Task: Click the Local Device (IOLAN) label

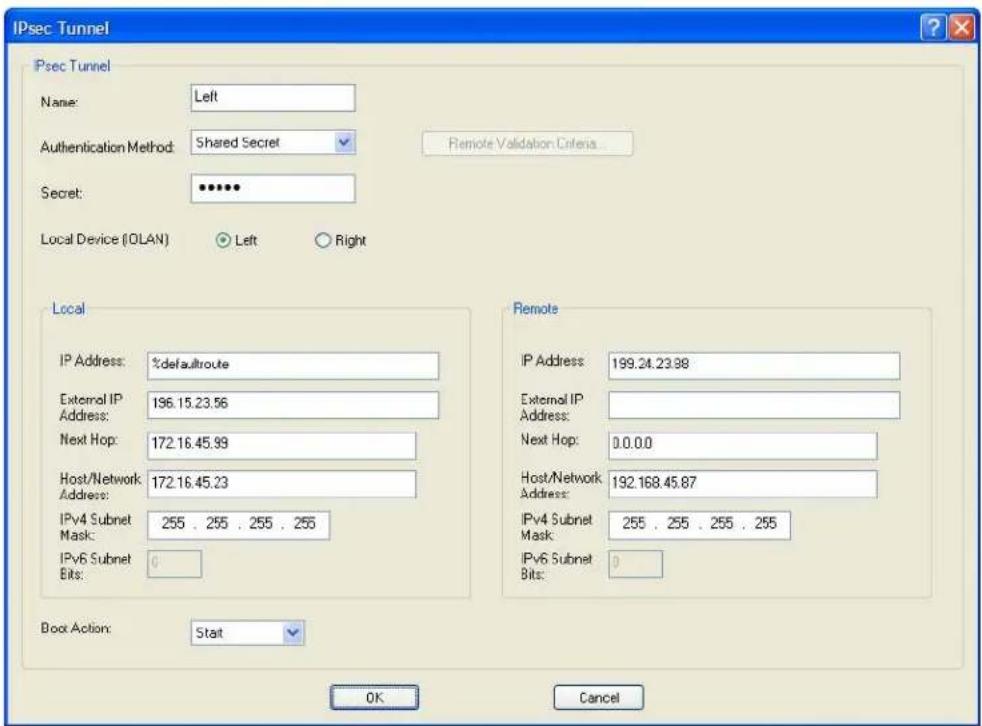Action: point(105,239)
